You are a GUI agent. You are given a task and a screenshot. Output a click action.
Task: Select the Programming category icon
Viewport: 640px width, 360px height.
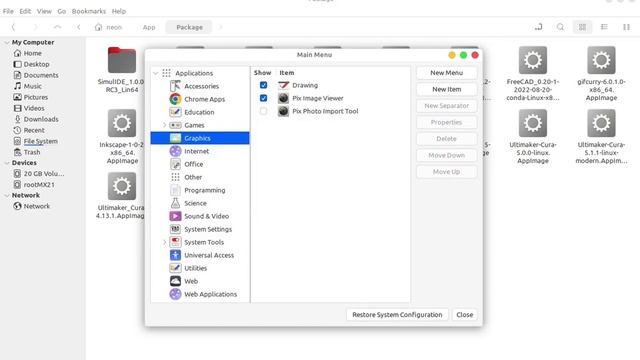(175, 190)
